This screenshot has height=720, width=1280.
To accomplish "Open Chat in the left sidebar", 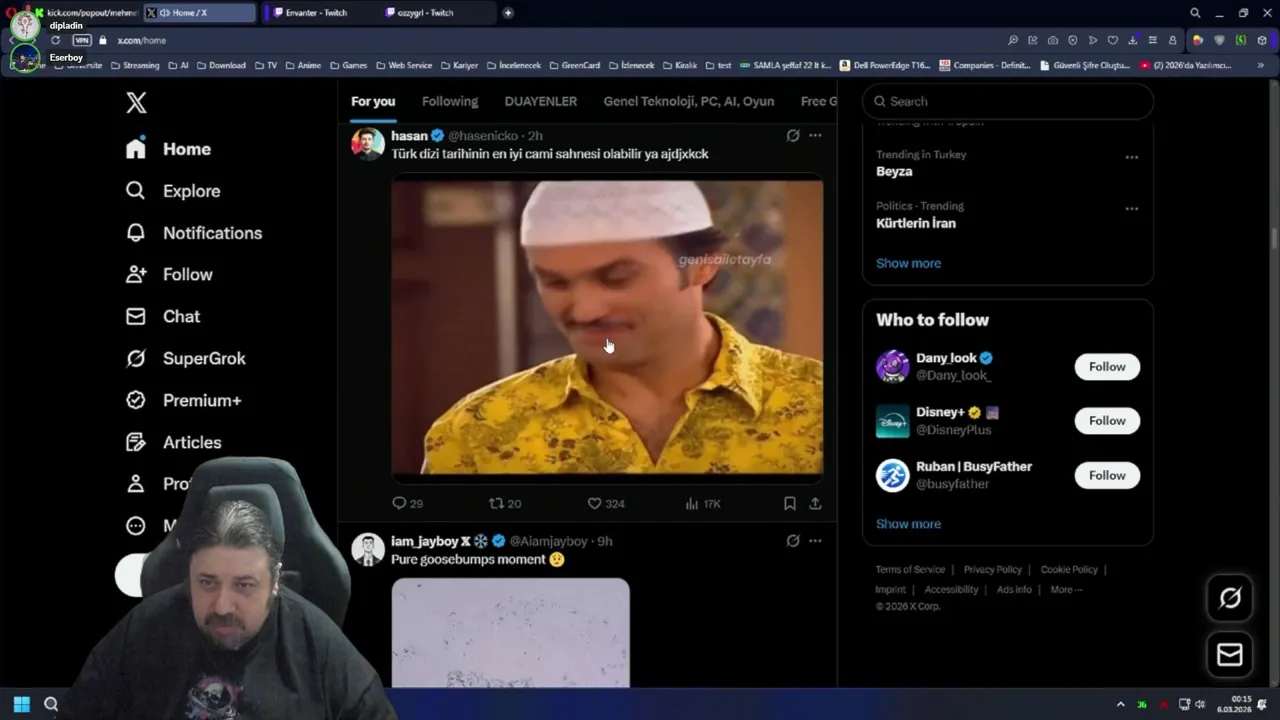I will pyautogui.click(x=163, y=317).
